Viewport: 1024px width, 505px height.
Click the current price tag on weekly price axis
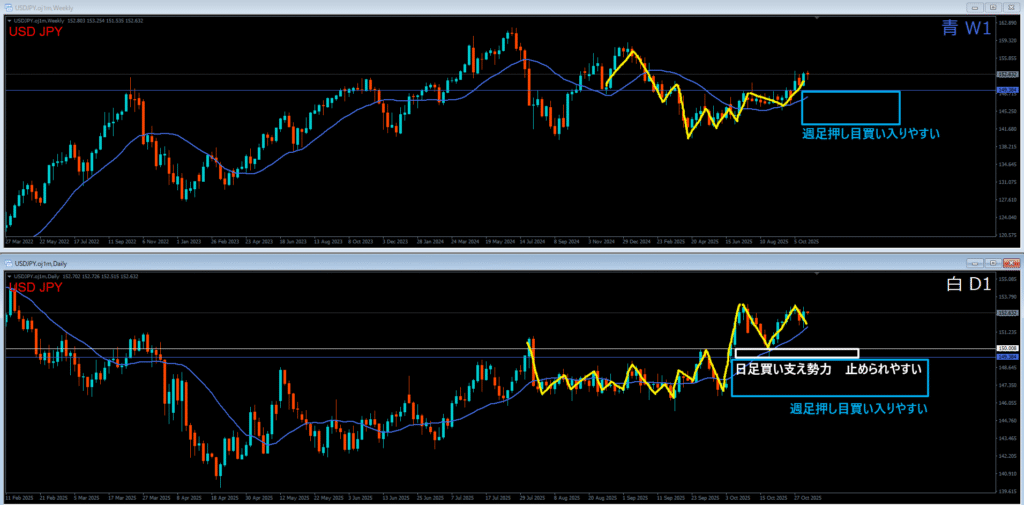(x=1006, y=74)
